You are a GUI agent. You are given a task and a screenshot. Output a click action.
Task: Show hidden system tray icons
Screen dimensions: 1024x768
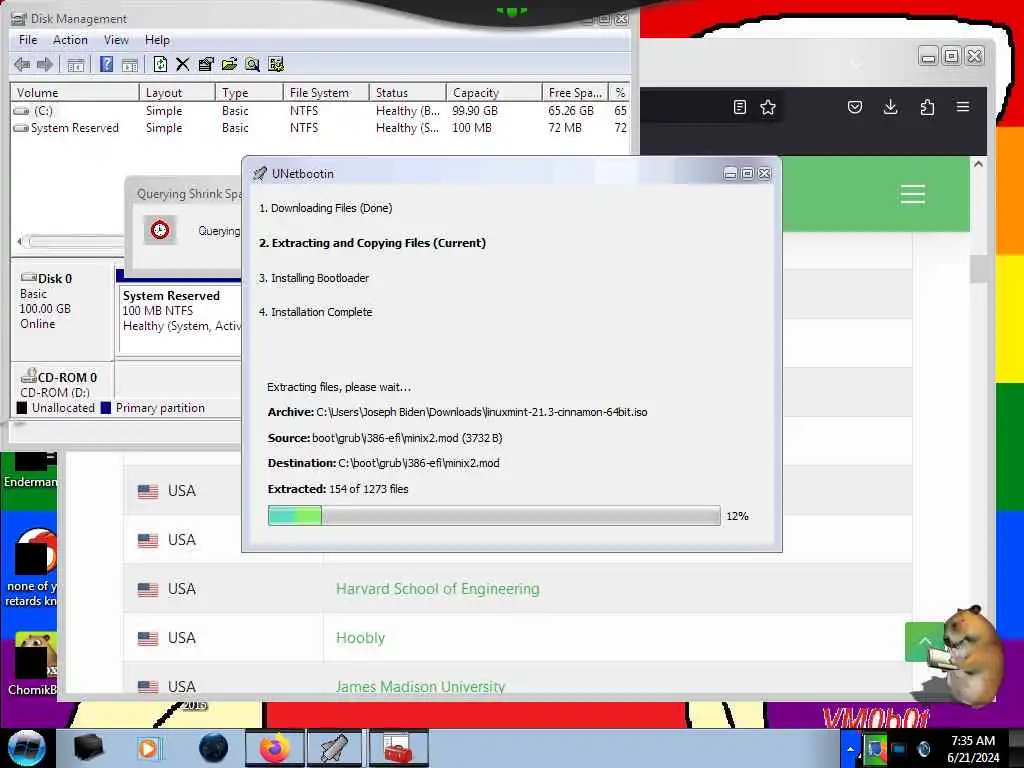(x=850, y=748)
